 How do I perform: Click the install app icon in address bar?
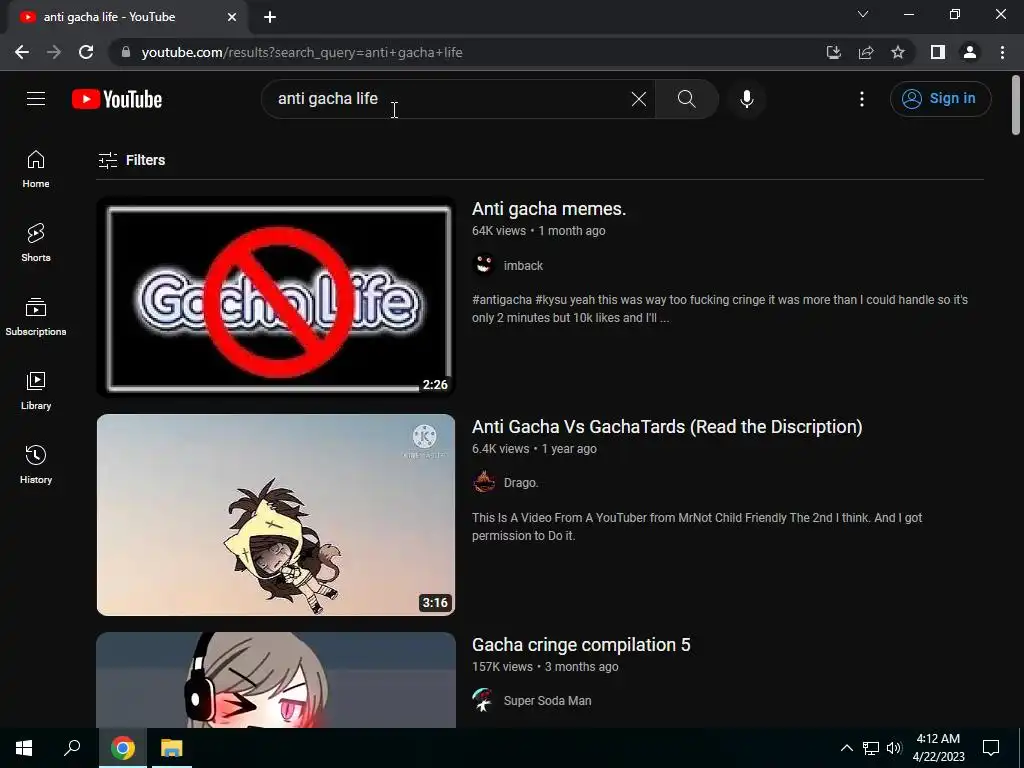point(833,52)
